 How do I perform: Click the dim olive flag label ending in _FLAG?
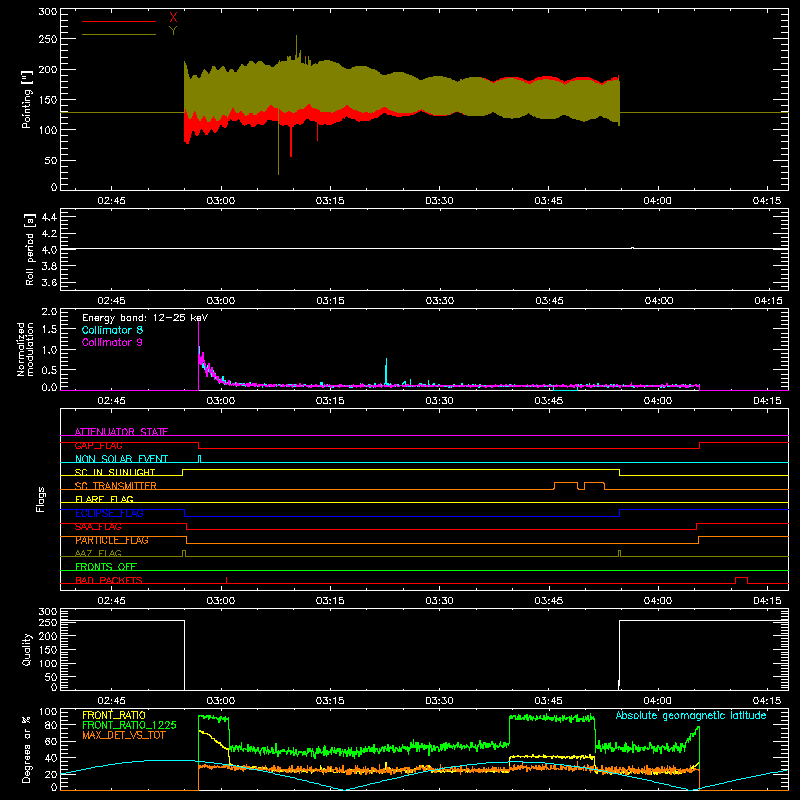point(98,553)
